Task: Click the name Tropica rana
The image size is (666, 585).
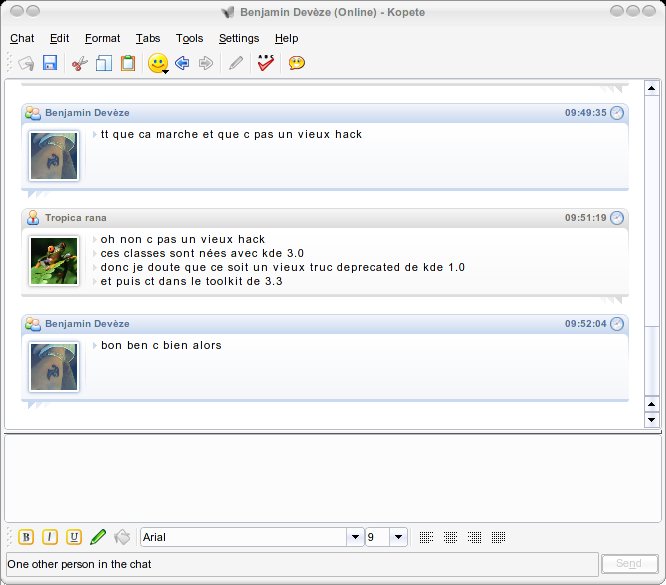Action: coord(76,218)
